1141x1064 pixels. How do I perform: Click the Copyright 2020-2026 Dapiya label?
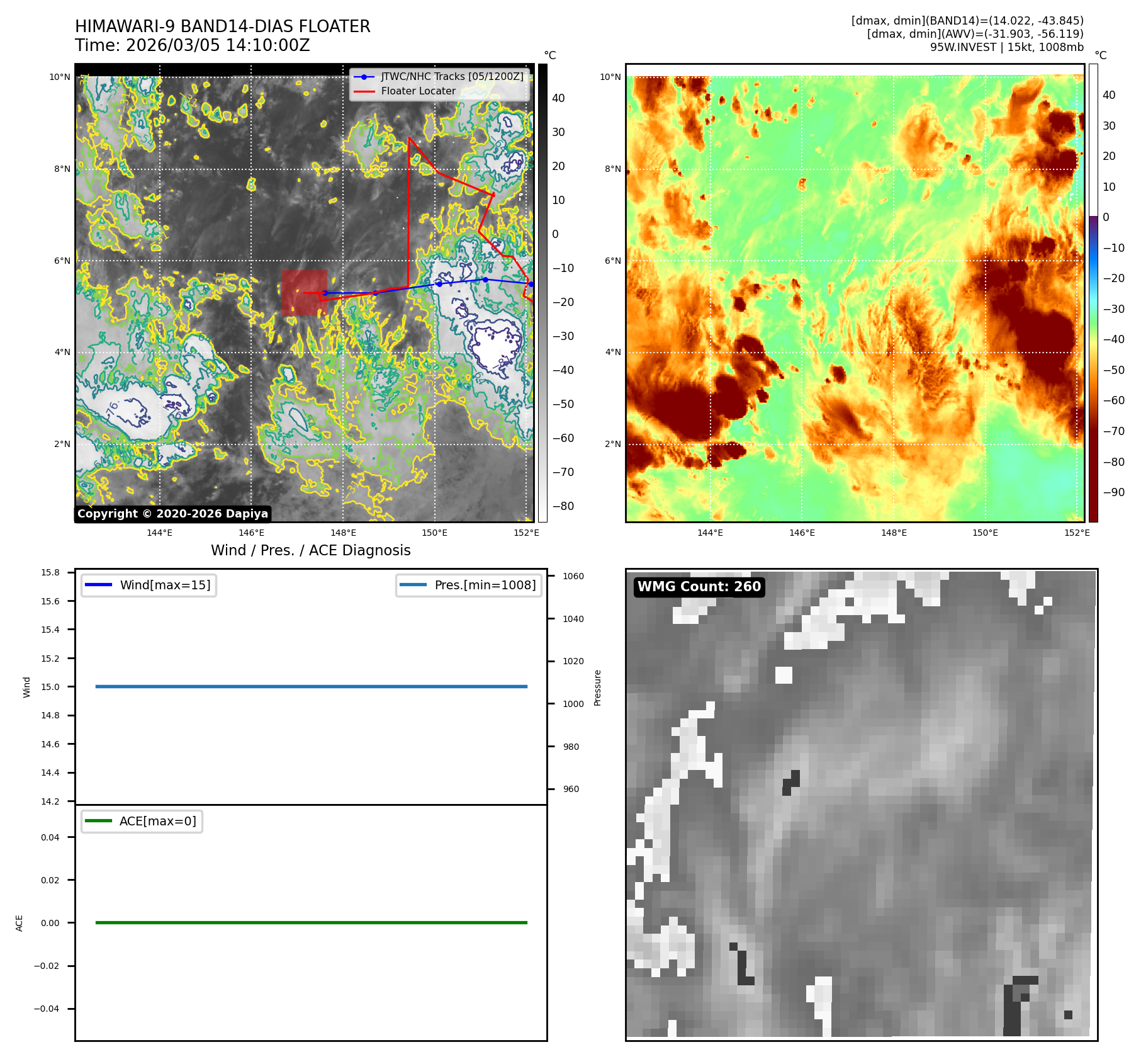pyautogui.click(x=172, y=514)
